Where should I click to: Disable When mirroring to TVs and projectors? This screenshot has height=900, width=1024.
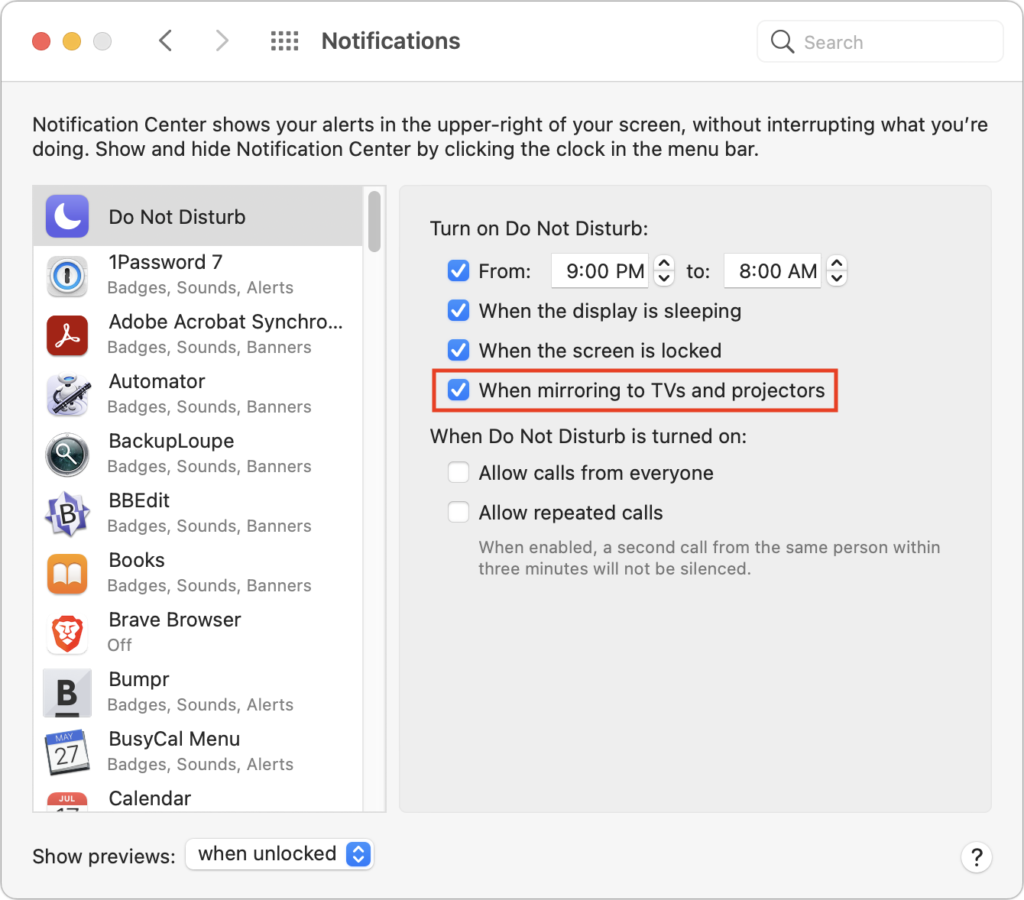pos(458,390)
